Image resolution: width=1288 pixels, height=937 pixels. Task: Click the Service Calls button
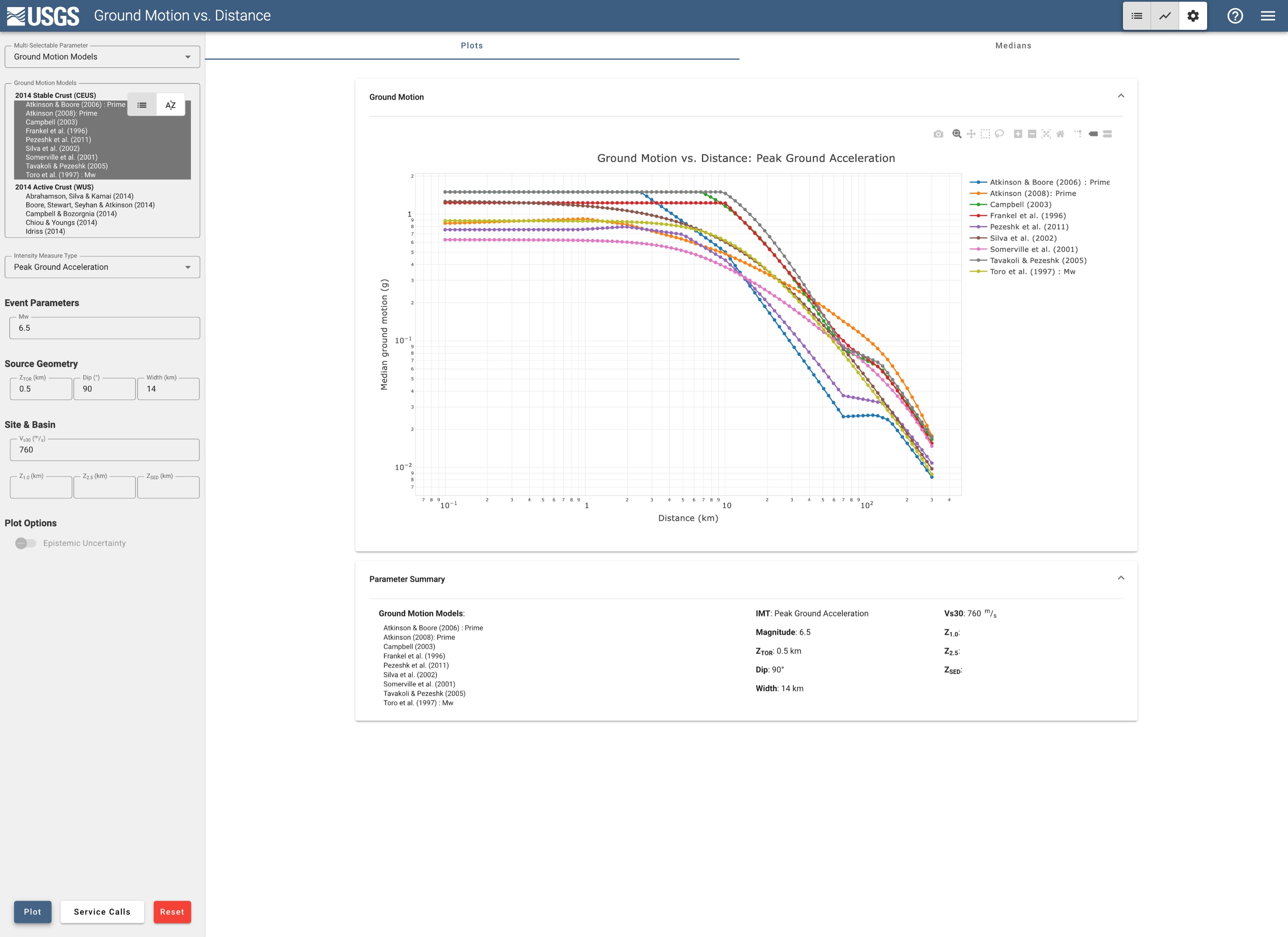(102, 912)
